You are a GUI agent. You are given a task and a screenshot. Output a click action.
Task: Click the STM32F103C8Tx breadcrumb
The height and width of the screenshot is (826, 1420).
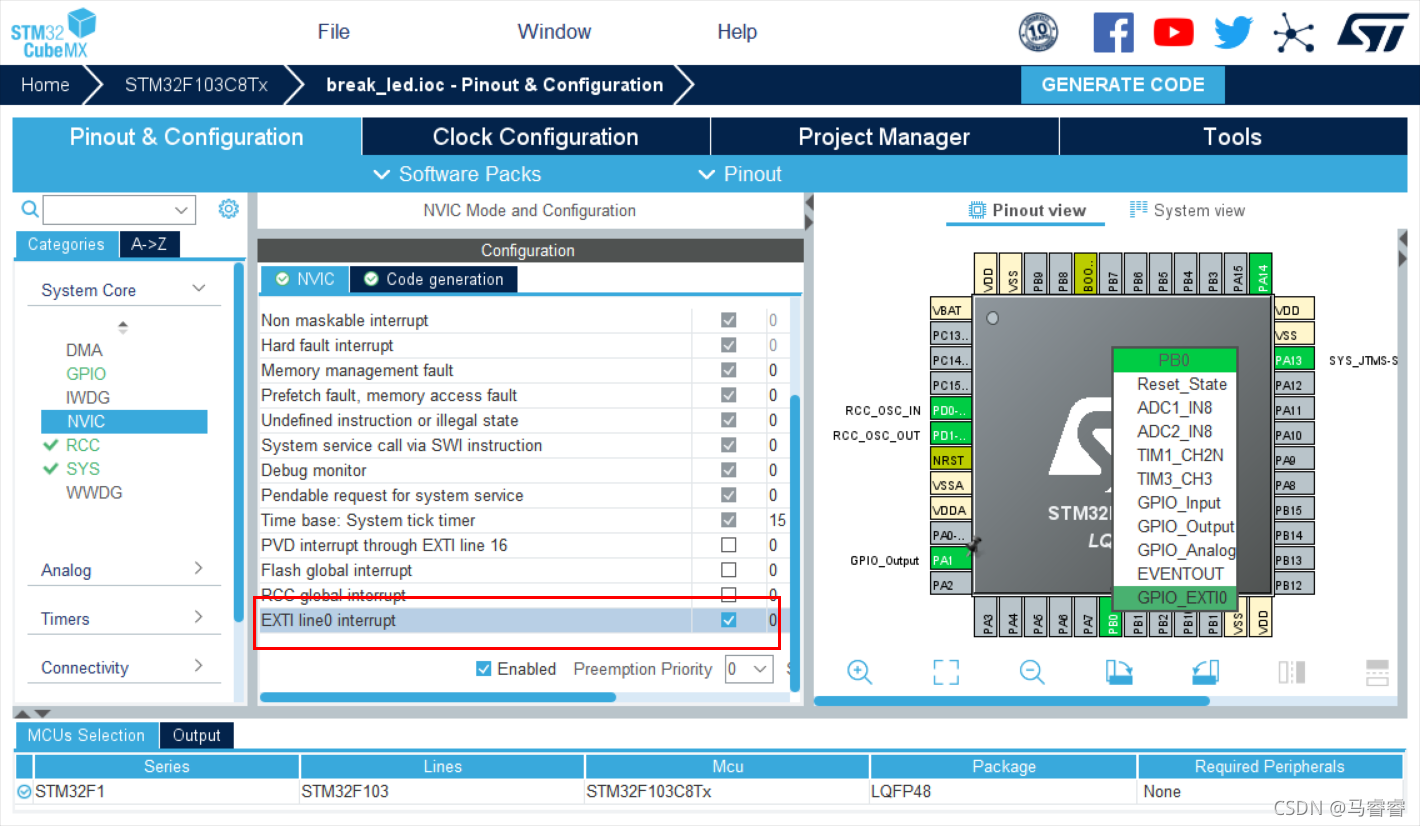point(196,85)
